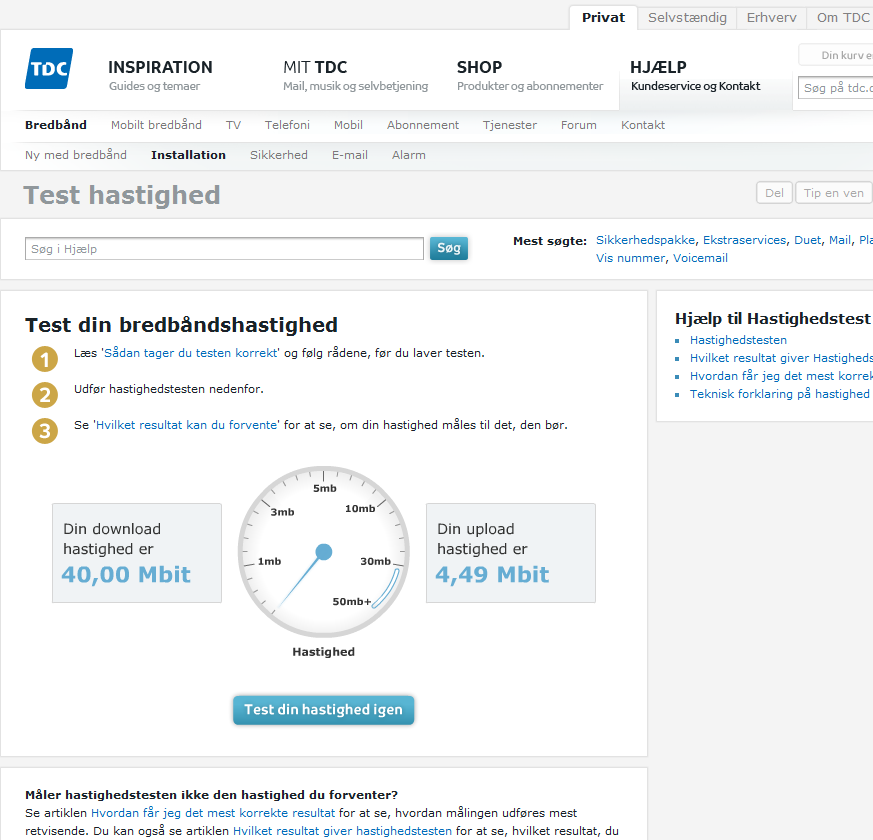Viewport: 873px width, 840px height.
Task: Visit the Forum section
Action: pyautogui.click(x=579, y=125)
